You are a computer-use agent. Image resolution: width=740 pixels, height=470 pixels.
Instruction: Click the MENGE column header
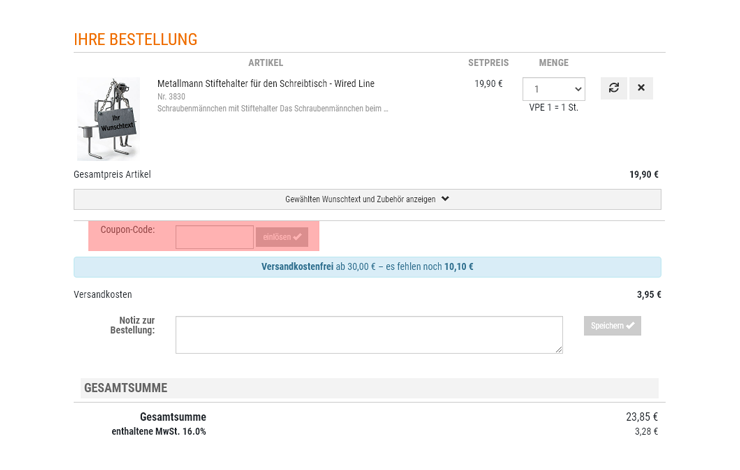[554, 63]
